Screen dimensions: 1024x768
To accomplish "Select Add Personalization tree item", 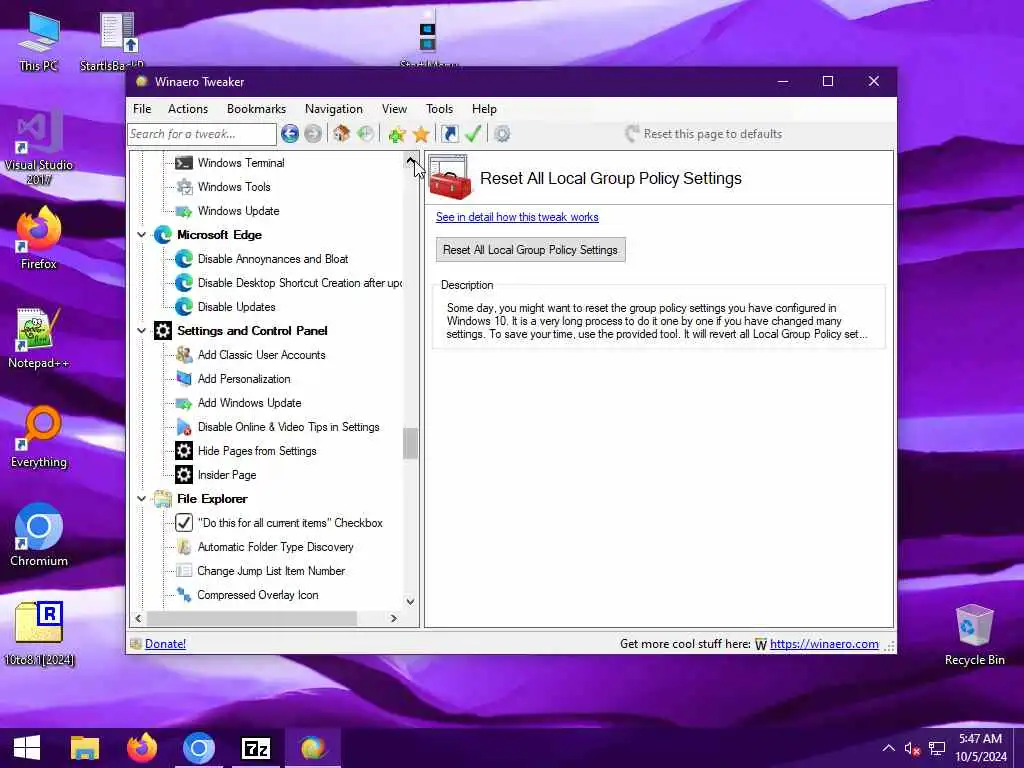I will click(x=244, y=379).
